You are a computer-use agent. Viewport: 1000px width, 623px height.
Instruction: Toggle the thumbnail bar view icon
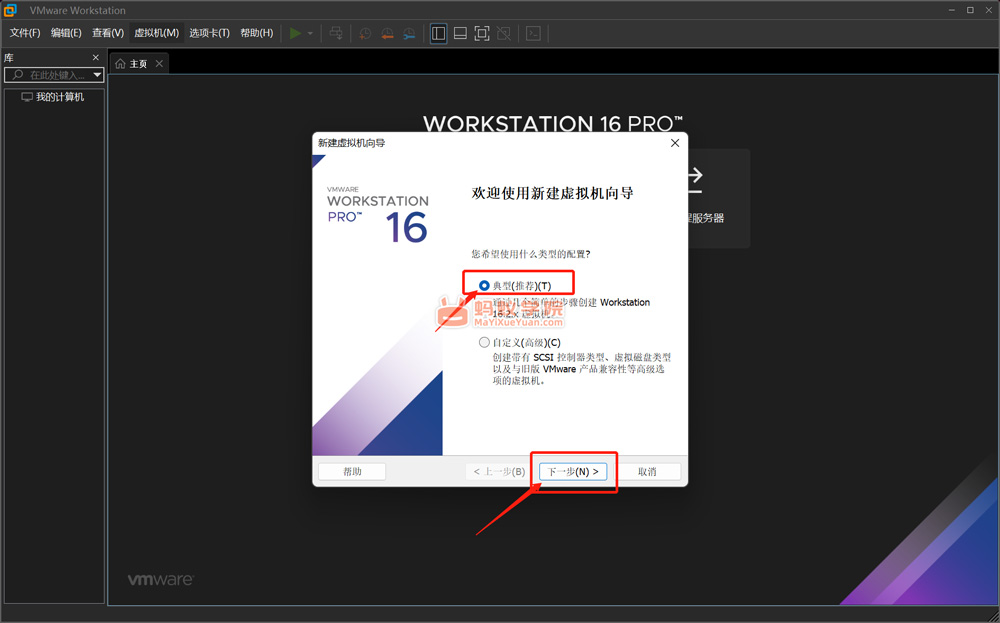tap(460, 33)
